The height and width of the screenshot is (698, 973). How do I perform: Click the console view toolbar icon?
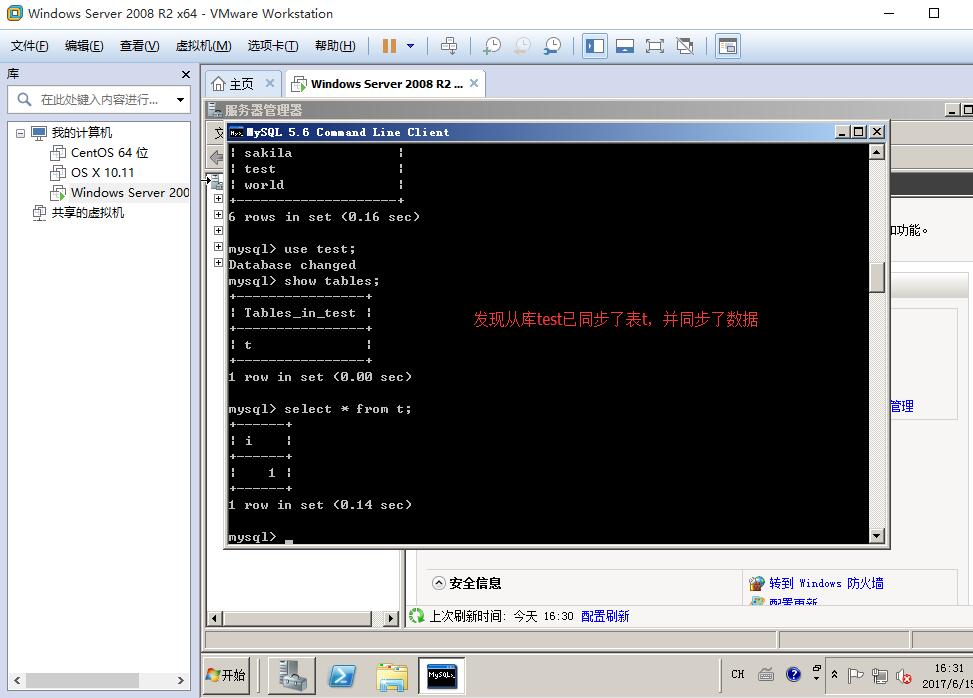tap(727, 46)
